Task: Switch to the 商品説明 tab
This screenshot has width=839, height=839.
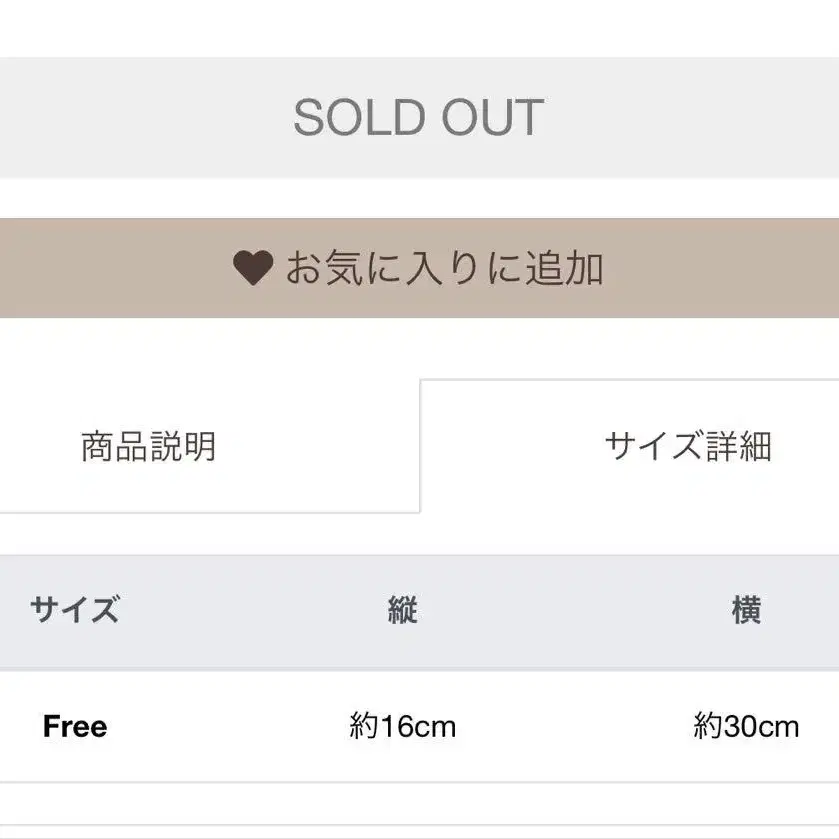Action: tap(148, 446)
